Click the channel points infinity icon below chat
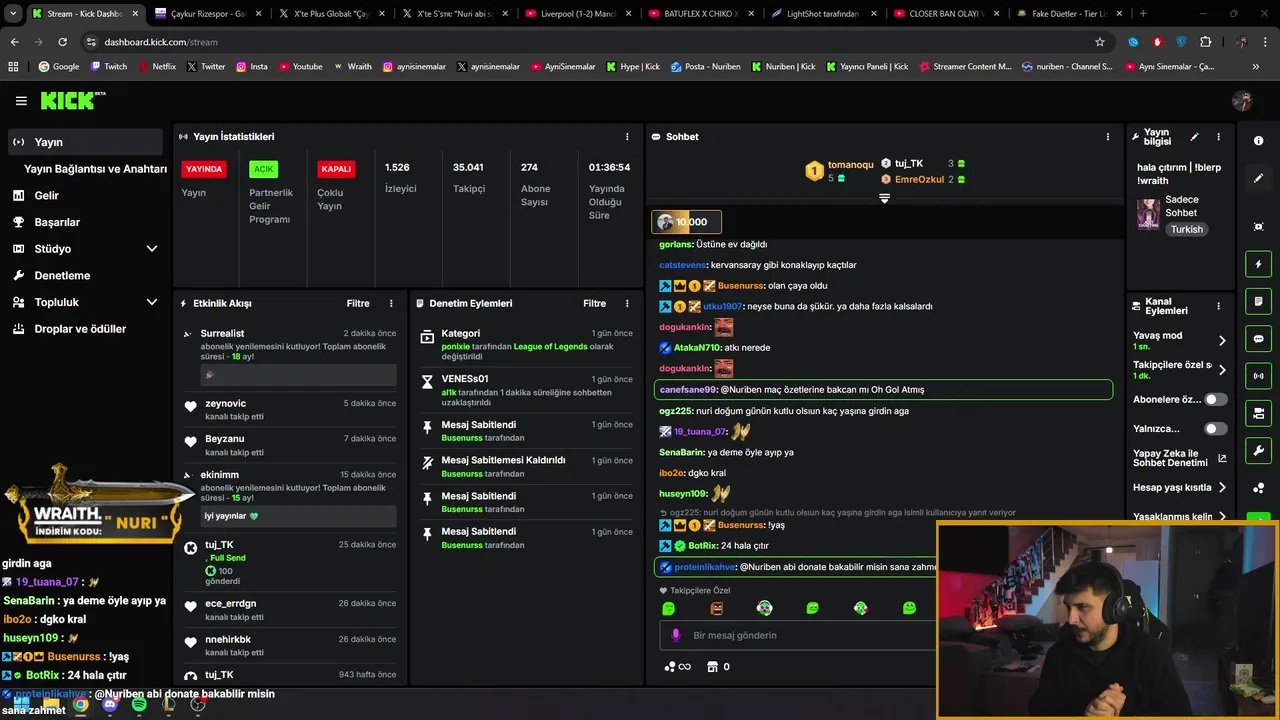The height and width of the screenshot is (720, 1280). 678,667
